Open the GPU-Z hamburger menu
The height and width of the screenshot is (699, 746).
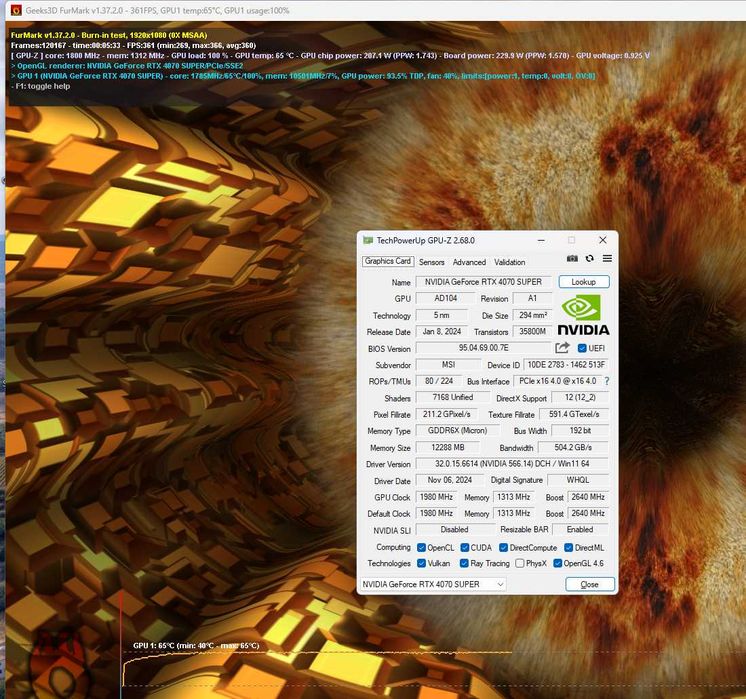coord(607,258)
